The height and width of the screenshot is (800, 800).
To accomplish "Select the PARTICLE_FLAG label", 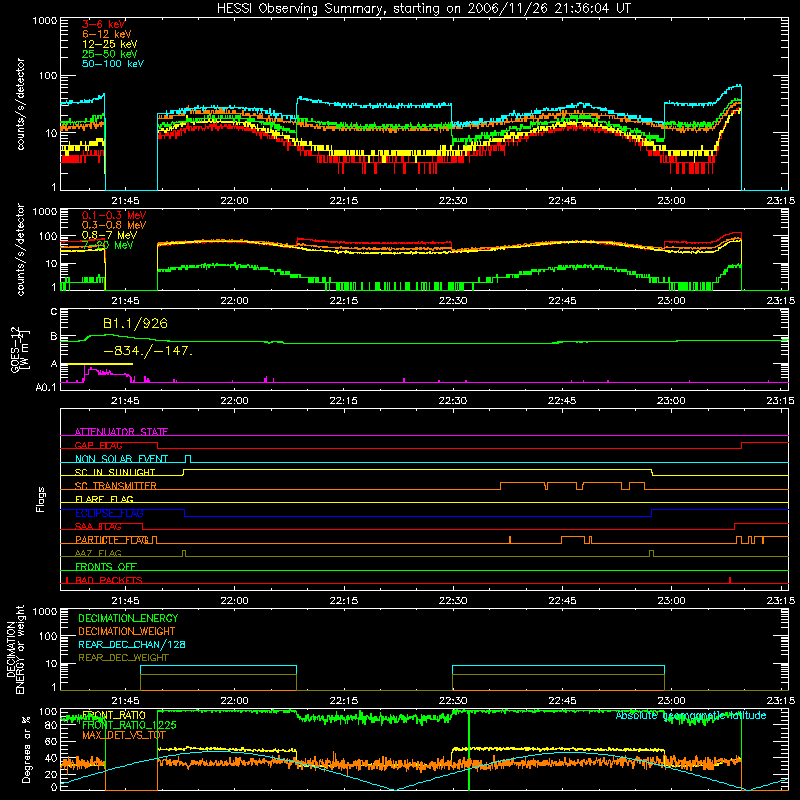I will point(112,540).
